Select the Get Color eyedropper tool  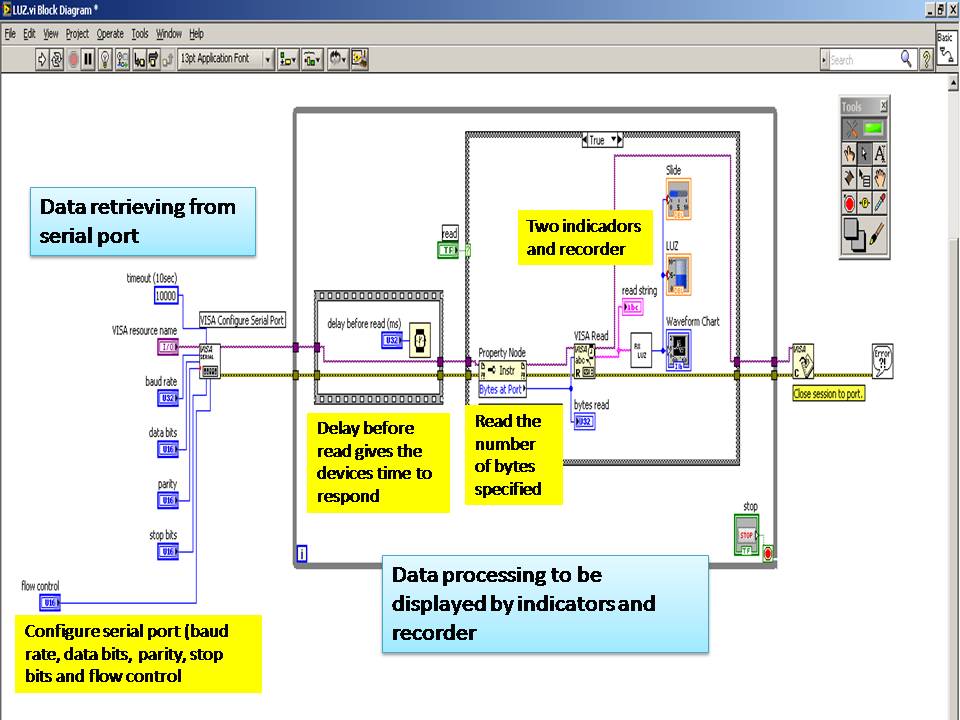(880, 203)
